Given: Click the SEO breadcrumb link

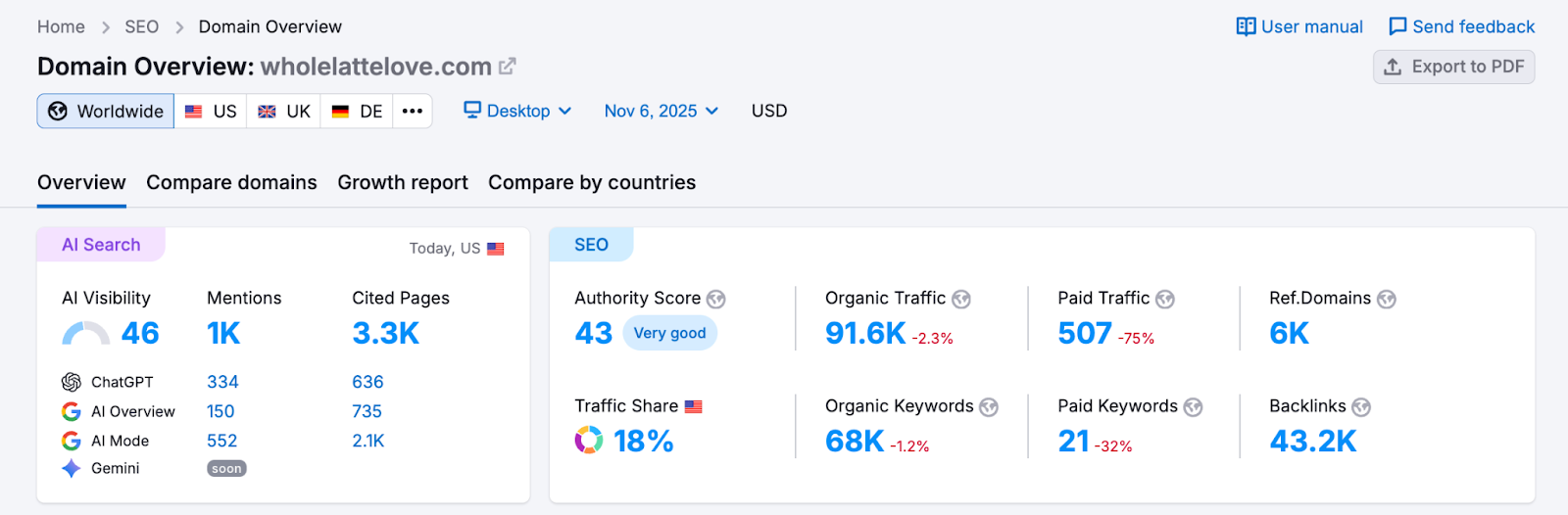Looking at the screenshot, I should coord(141,26).
